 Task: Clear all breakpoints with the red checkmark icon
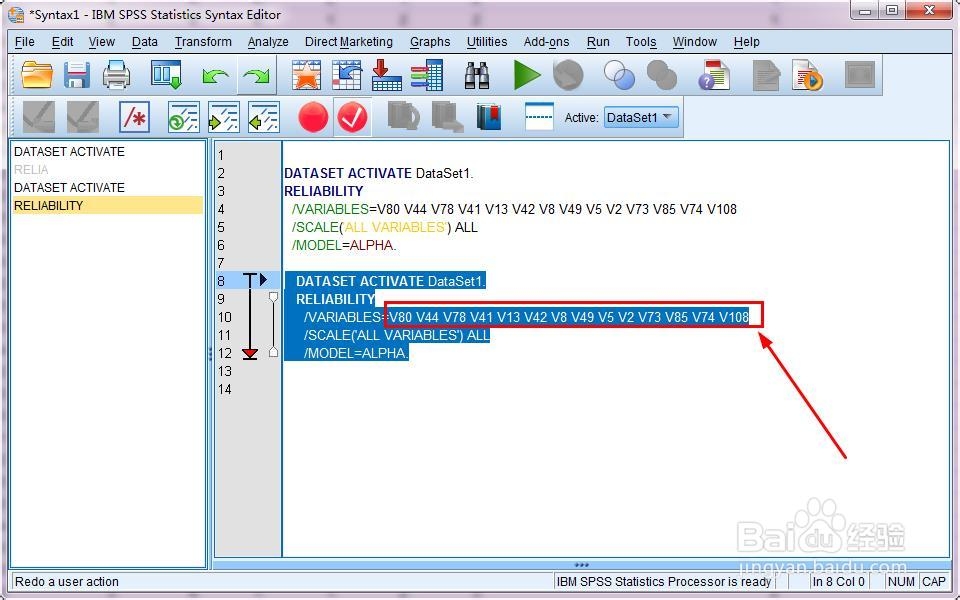pyautogui.click(x=353, y=117)
